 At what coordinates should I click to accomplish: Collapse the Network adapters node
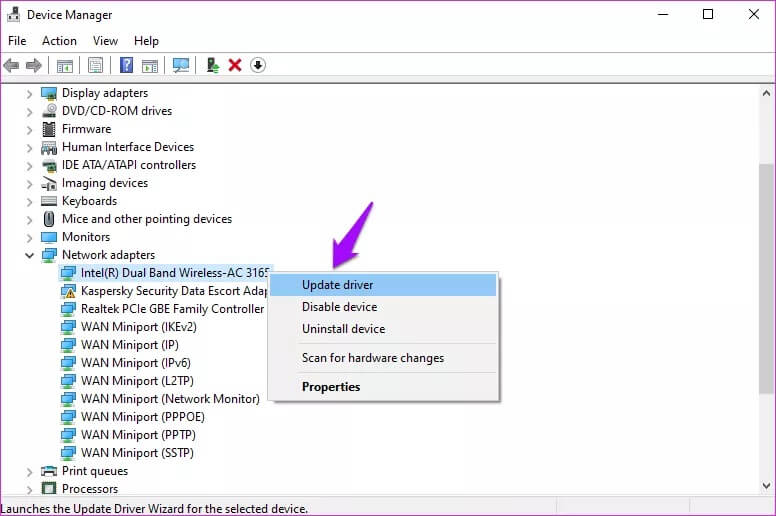[x=30, y=255]
